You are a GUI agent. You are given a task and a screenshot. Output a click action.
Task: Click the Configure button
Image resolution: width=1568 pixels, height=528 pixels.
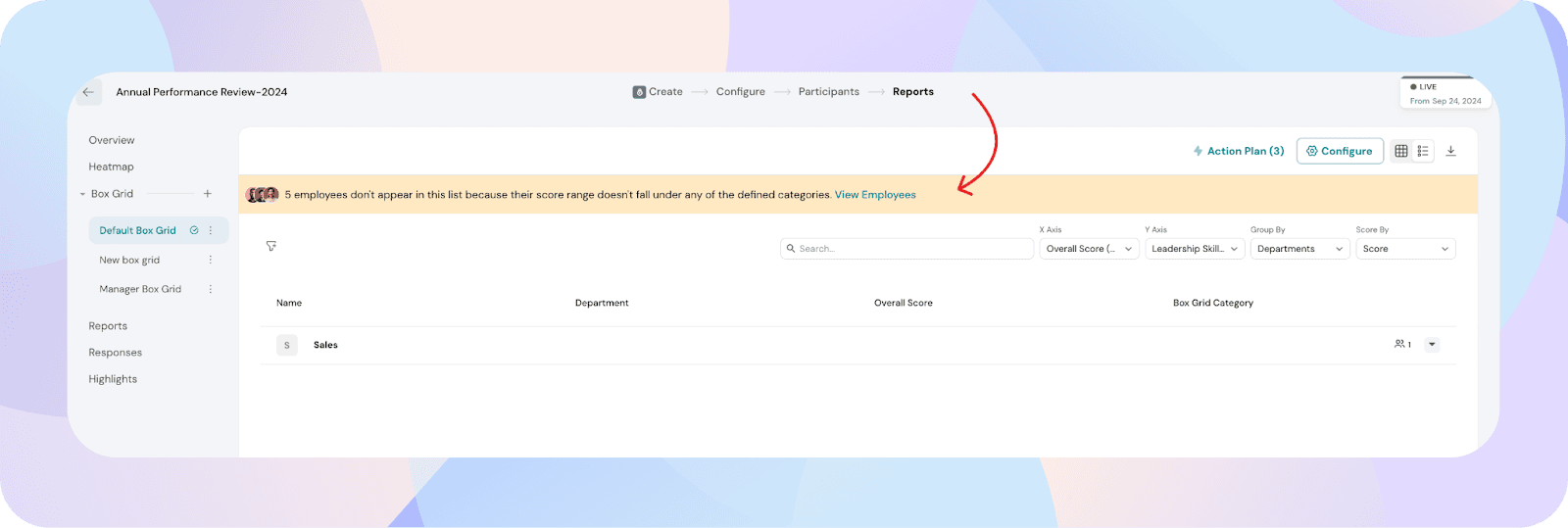tap(1340, 151)
